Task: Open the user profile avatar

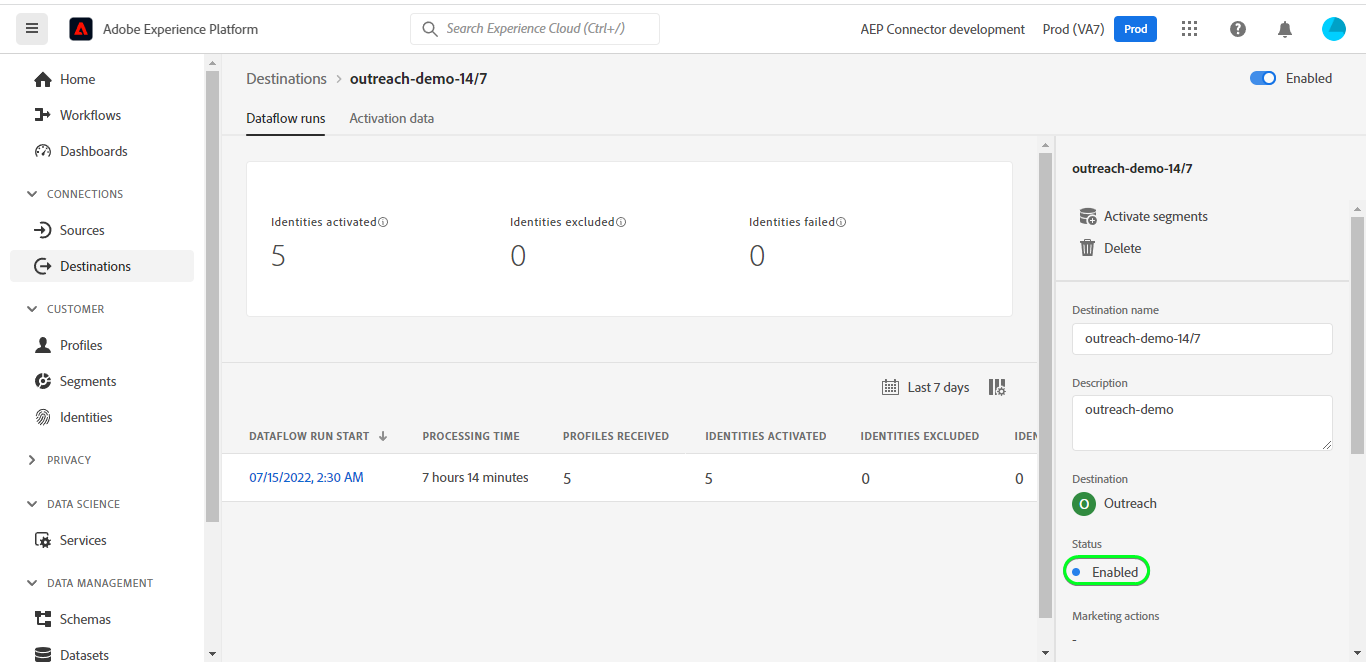Action: [1333, 29]
